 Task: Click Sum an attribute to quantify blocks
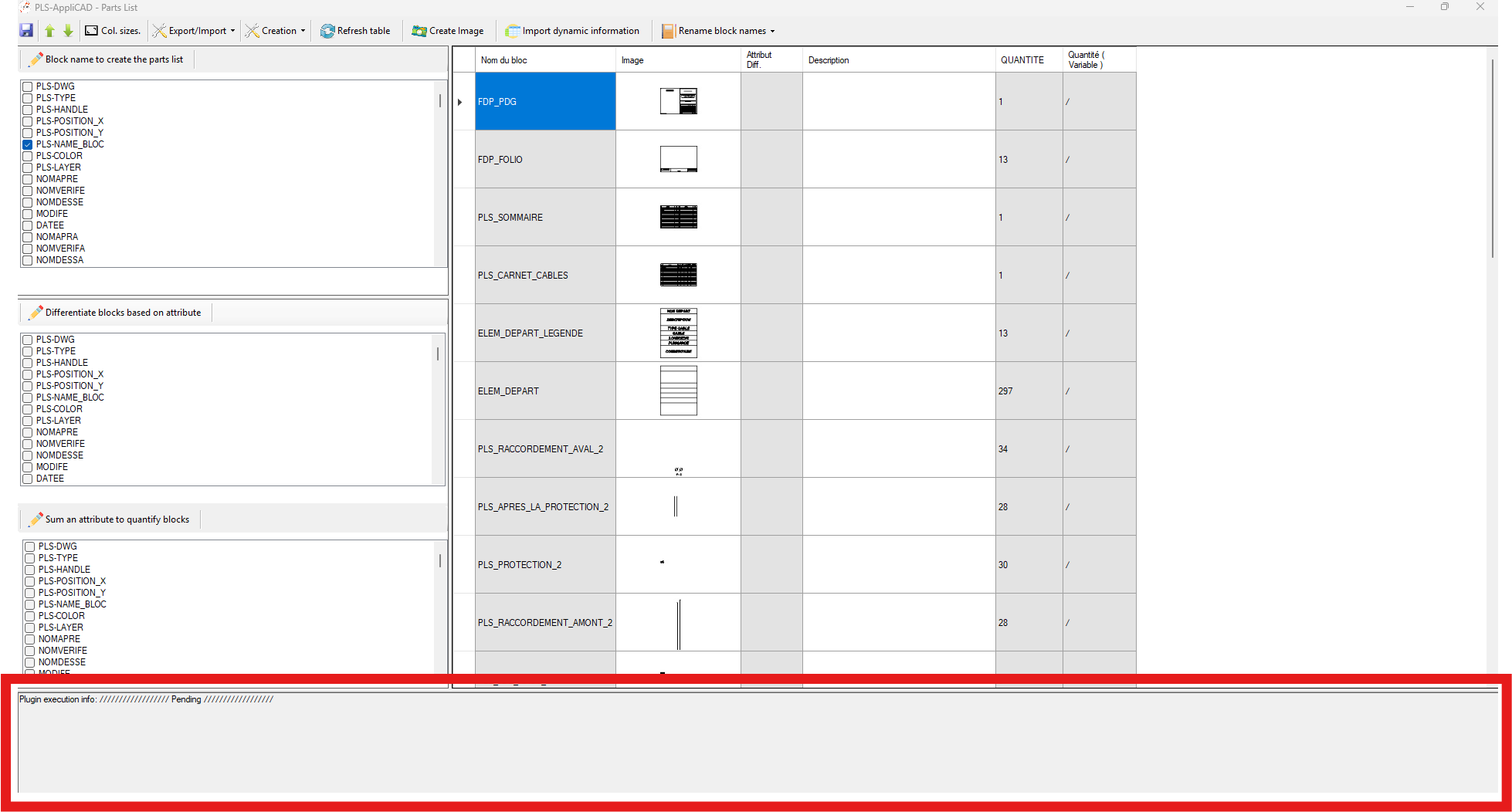coord(117,519)
